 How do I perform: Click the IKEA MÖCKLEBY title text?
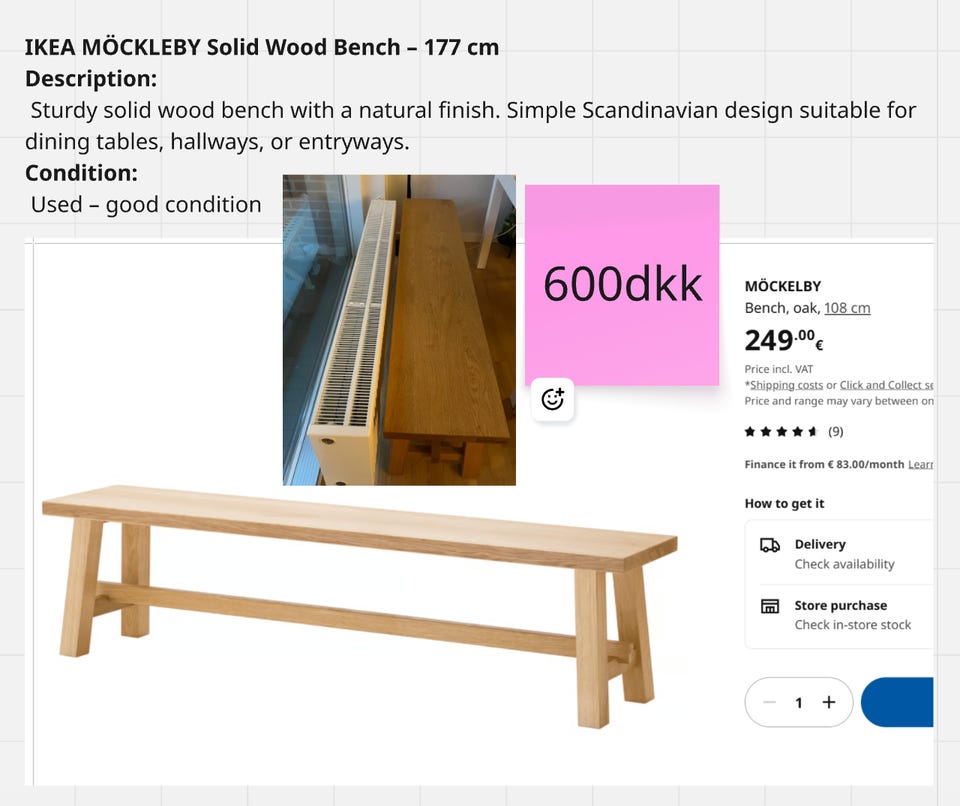point(261,47)
